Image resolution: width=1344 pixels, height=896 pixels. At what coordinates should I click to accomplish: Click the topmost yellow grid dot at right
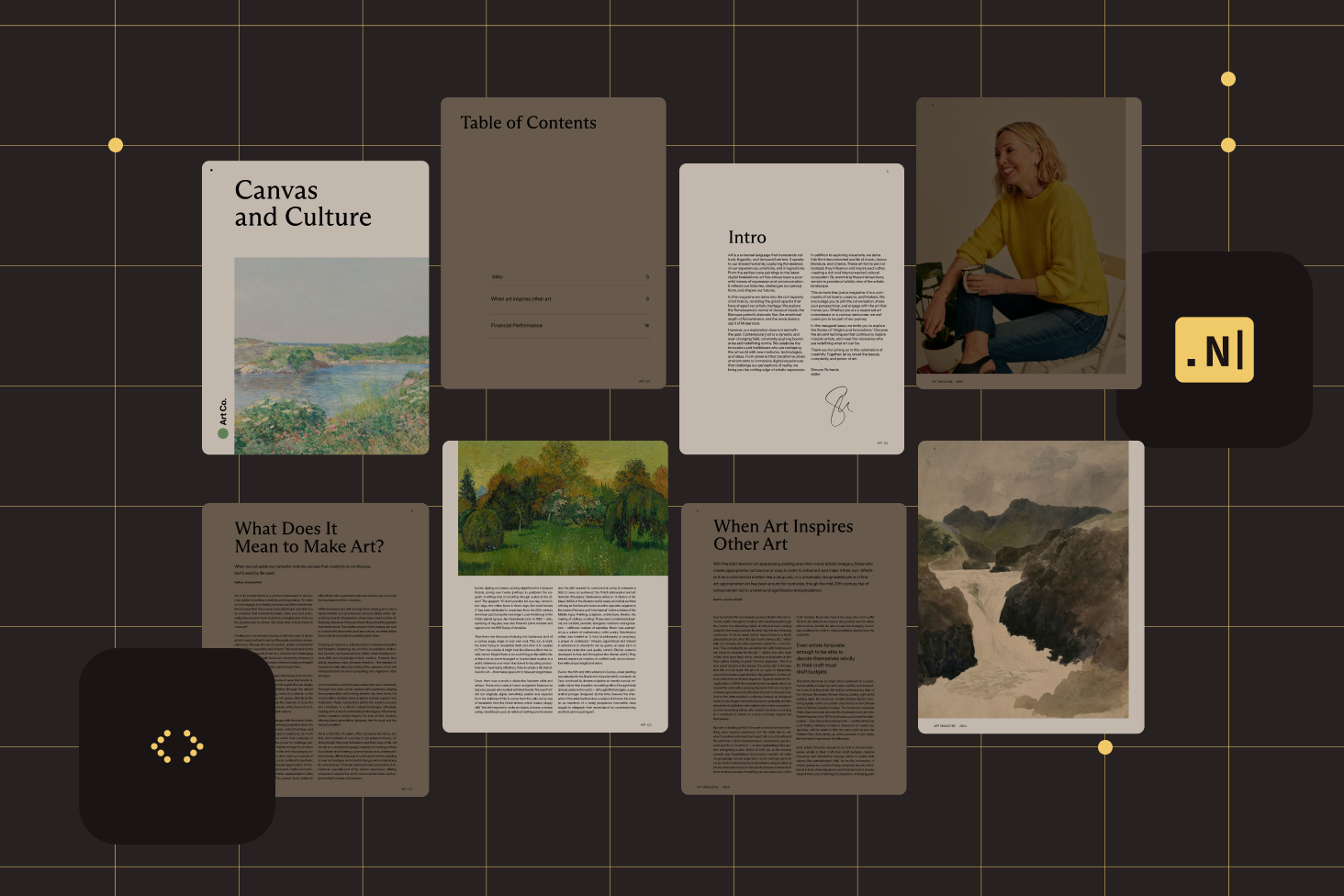pyautogui.click(x=1227, y=79)
